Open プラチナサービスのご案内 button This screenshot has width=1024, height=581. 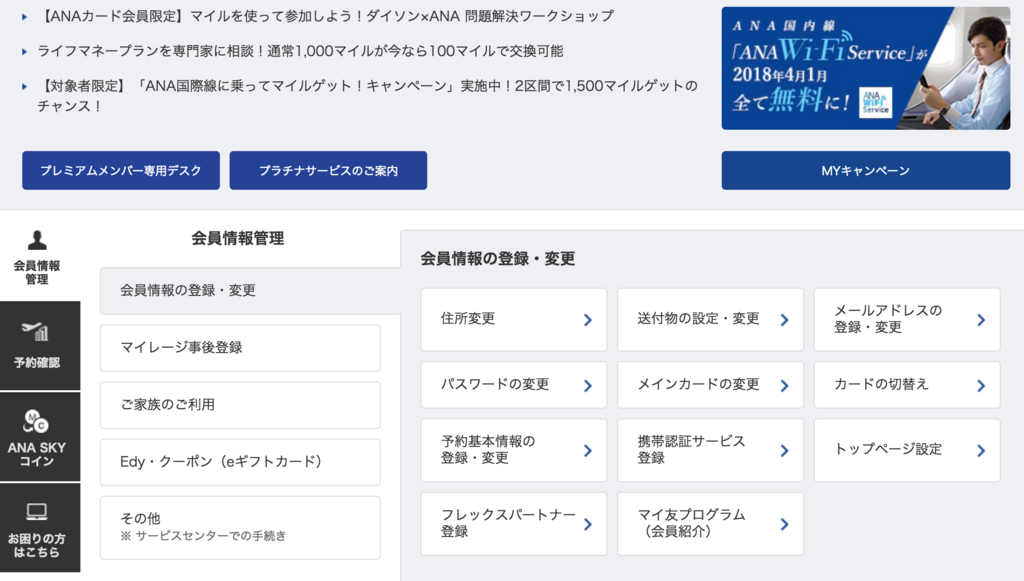click(328, 170)
